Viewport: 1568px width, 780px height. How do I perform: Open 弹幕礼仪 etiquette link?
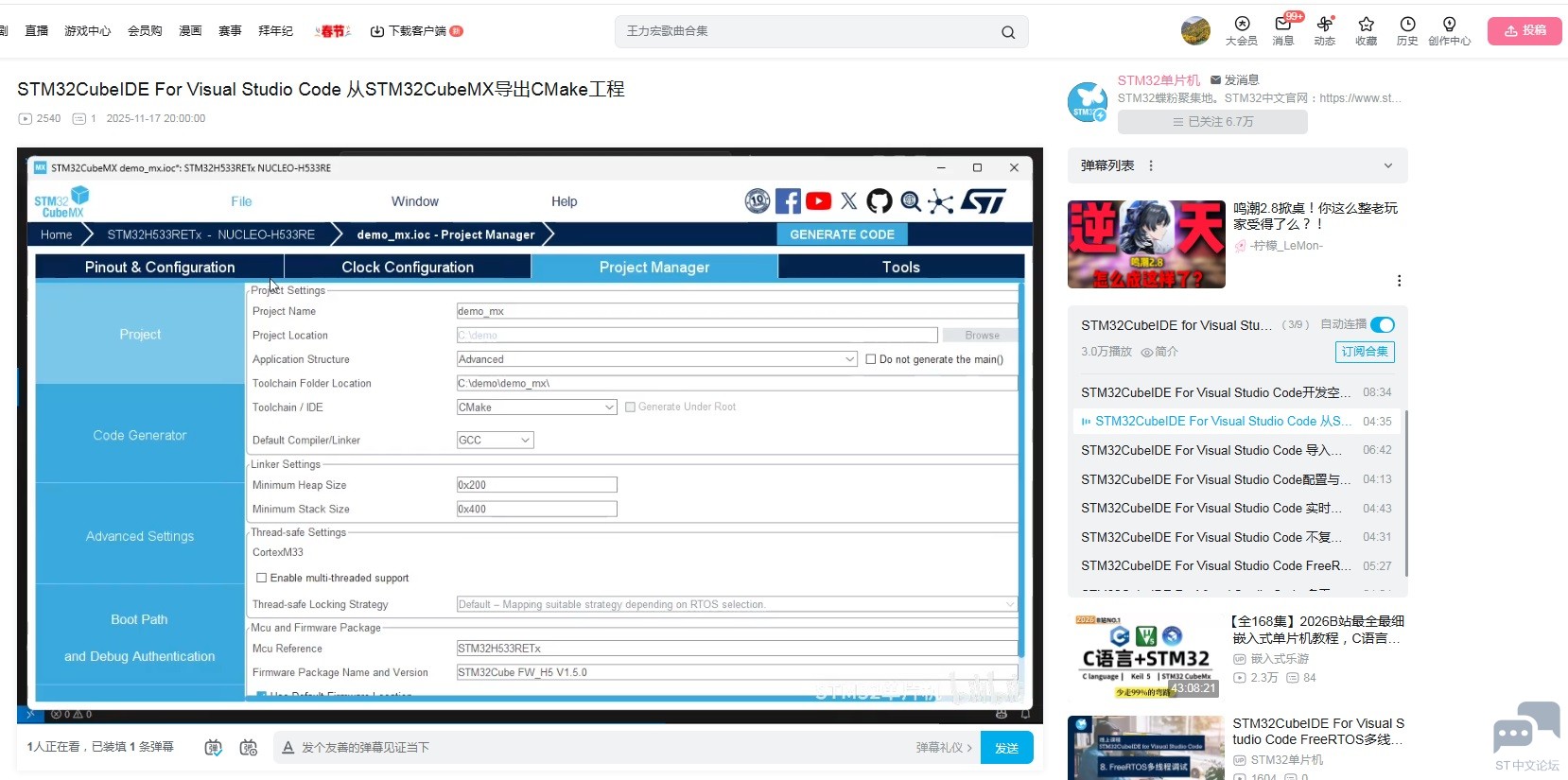944,748
